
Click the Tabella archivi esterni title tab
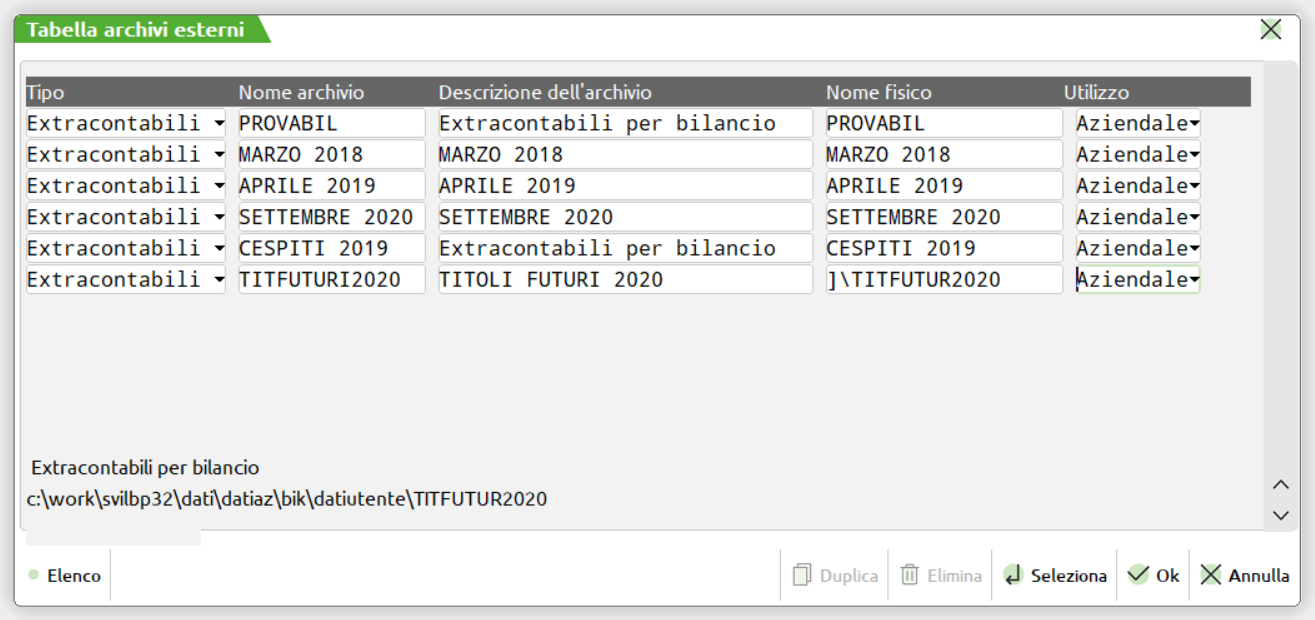point(136,30)
